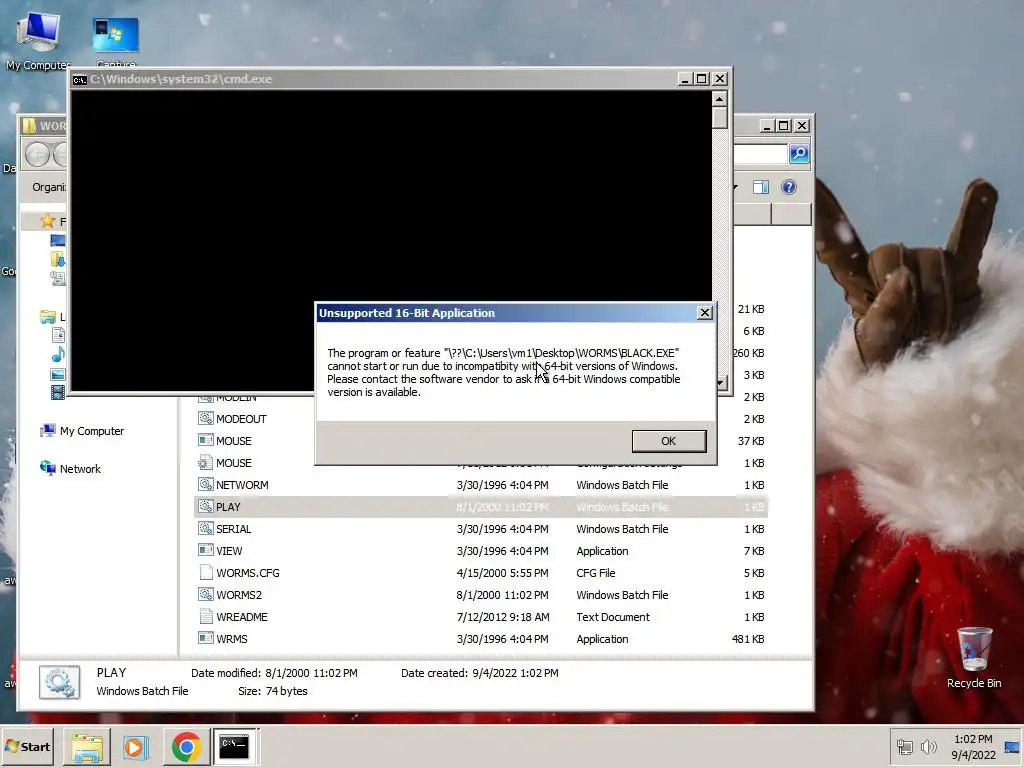Select the PLAY batch file row
The image size is (1024, 768).
[x=481, y=507]
